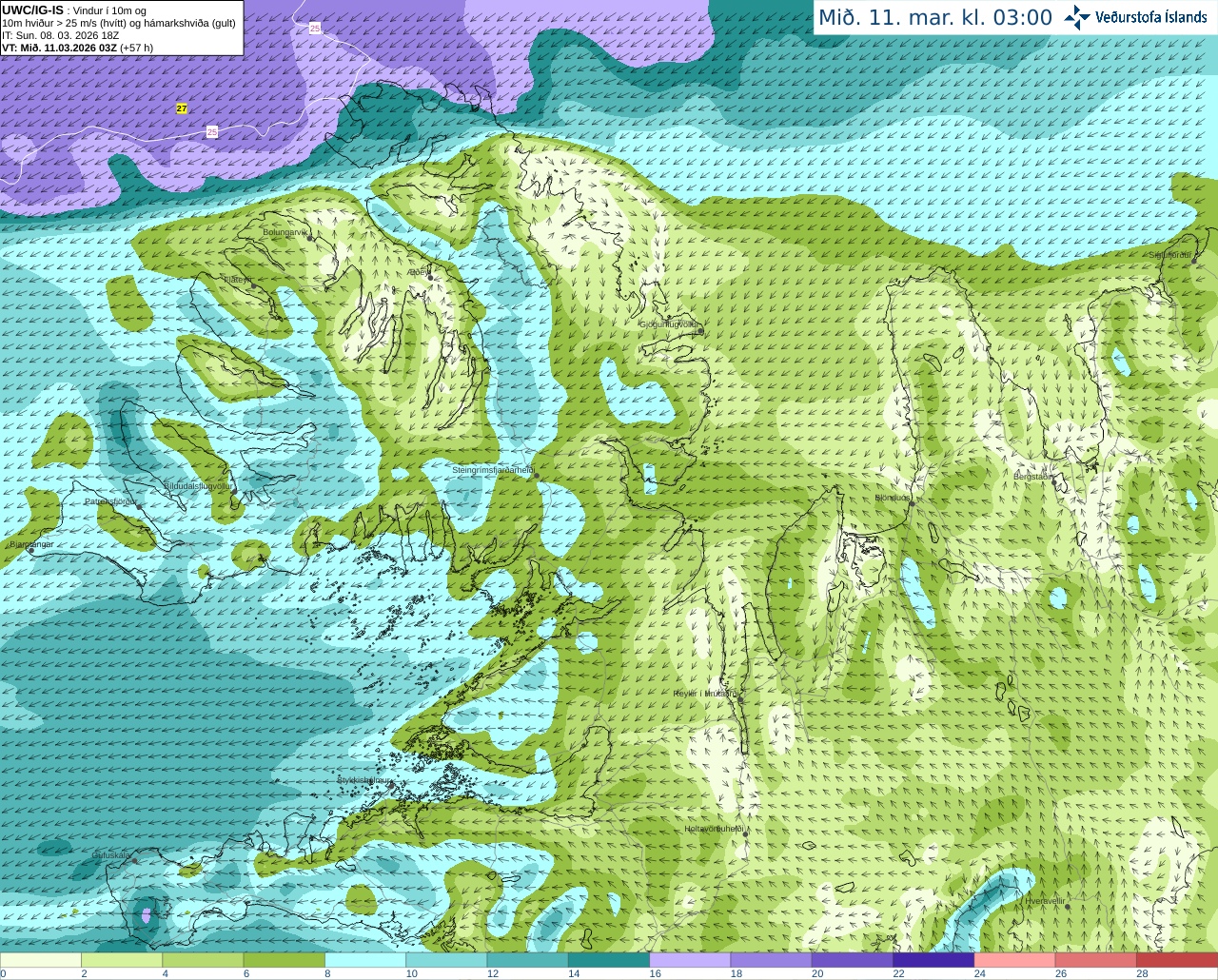Select the Bolungarvík station label
The width and height of the screenshot is (1218, 980).
pos(285,232)
